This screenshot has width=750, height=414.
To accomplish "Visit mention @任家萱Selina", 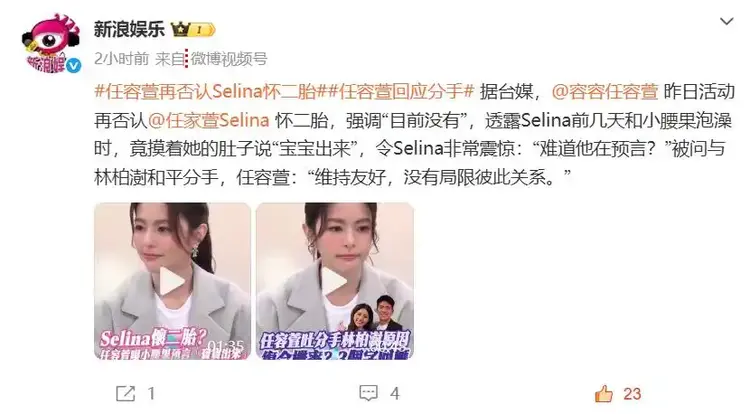I will pyautogui.click(x=209, y=120).
